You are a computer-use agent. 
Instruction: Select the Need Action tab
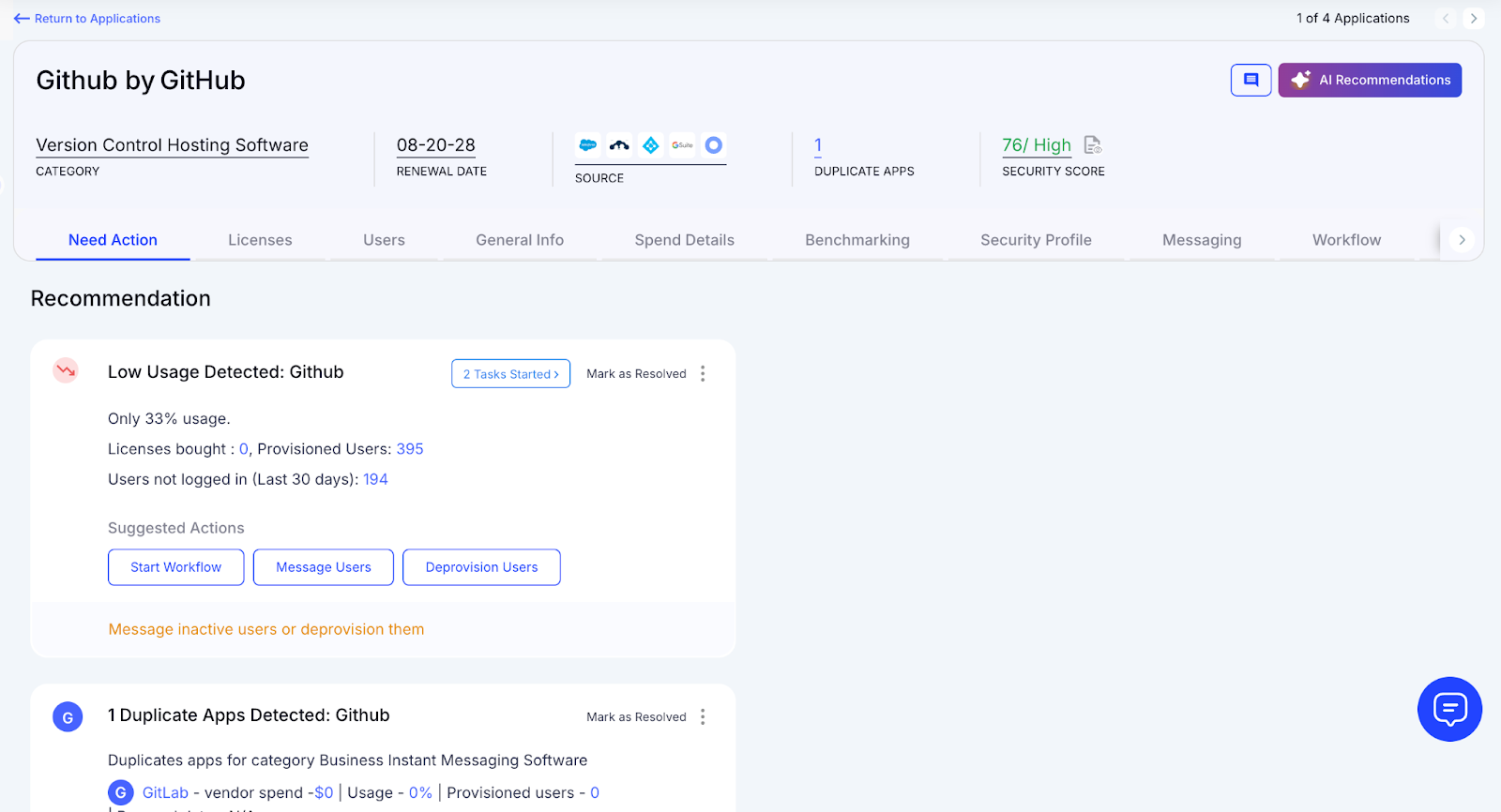[113, 240]
